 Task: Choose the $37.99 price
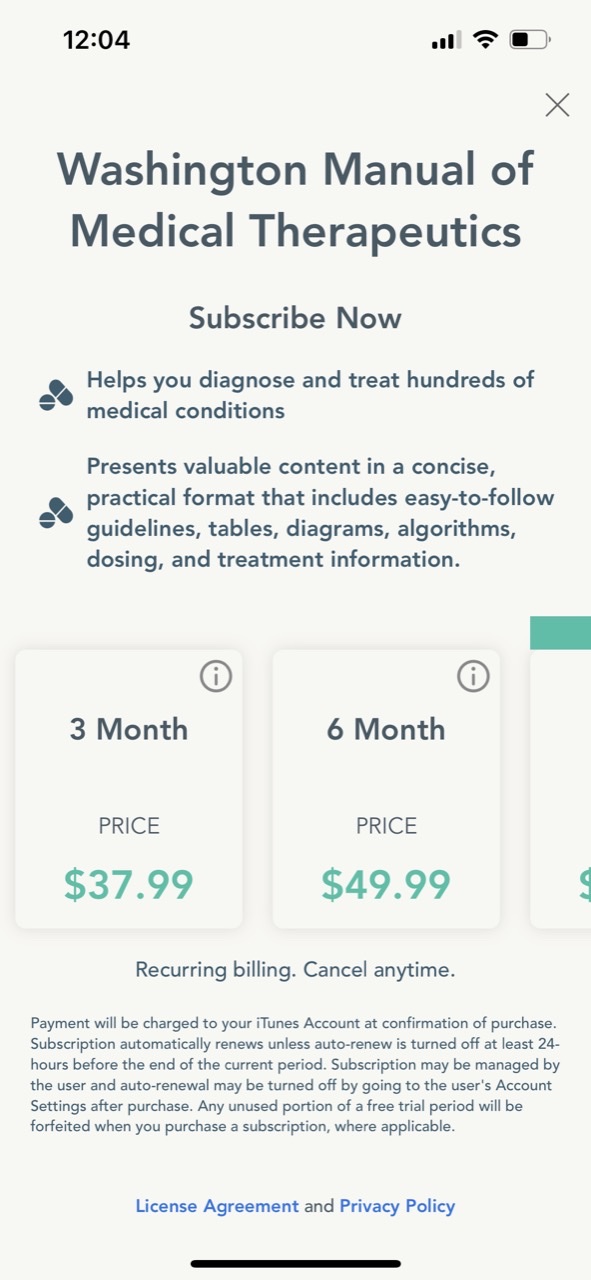tap(129, 884)
